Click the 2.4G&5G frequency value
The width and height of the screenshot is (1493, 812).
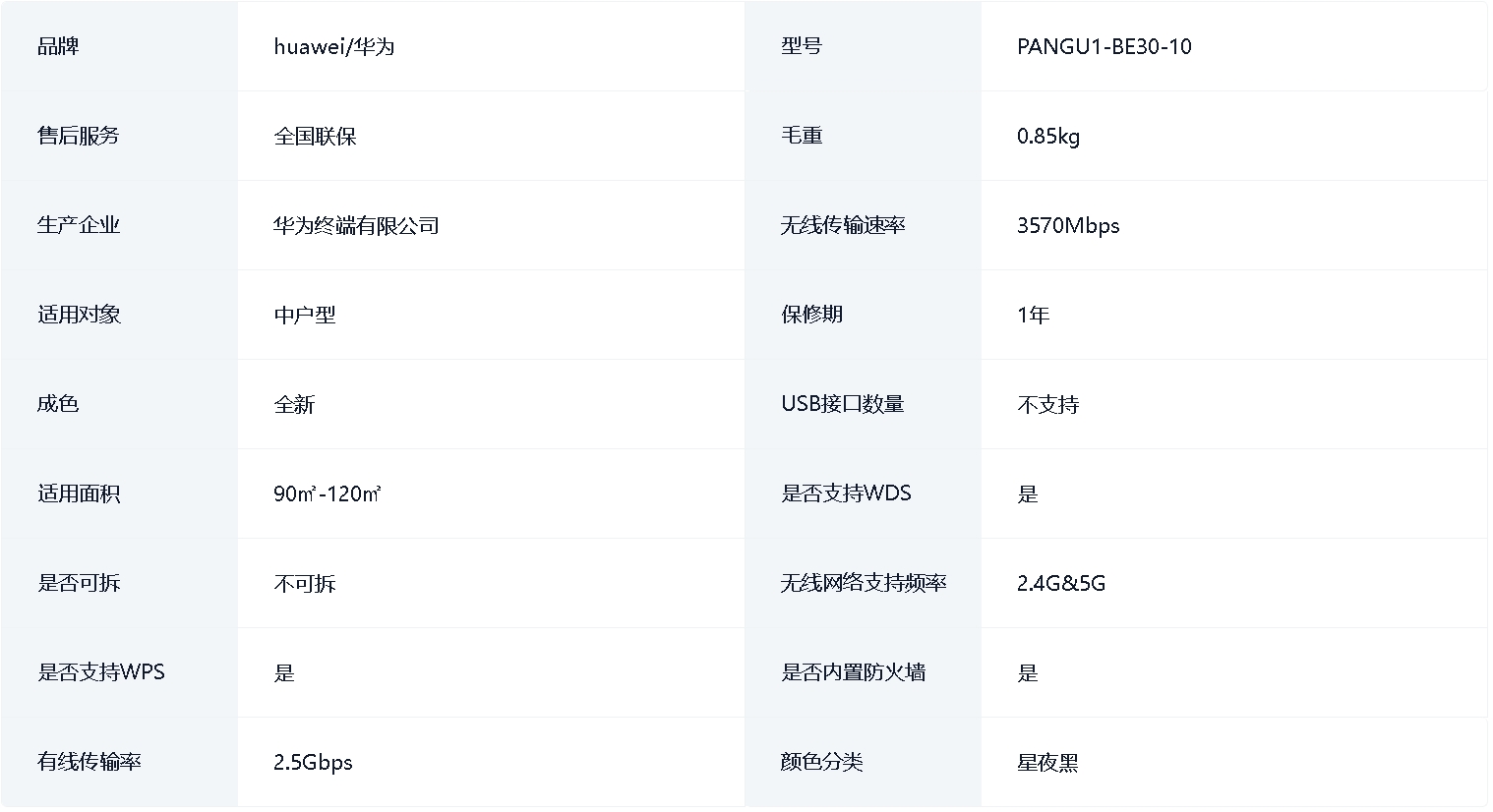1060,584
